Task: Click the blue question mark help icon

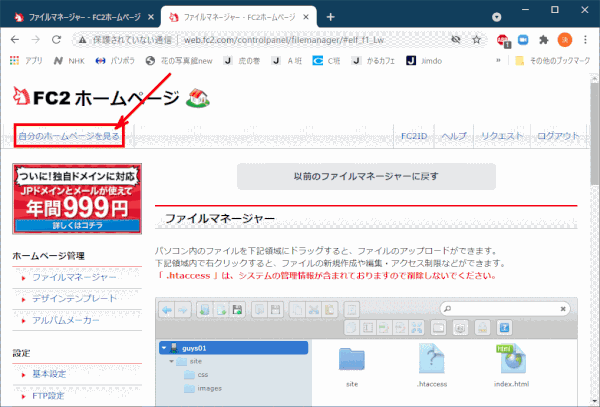Action: click(x=504, y=328)
